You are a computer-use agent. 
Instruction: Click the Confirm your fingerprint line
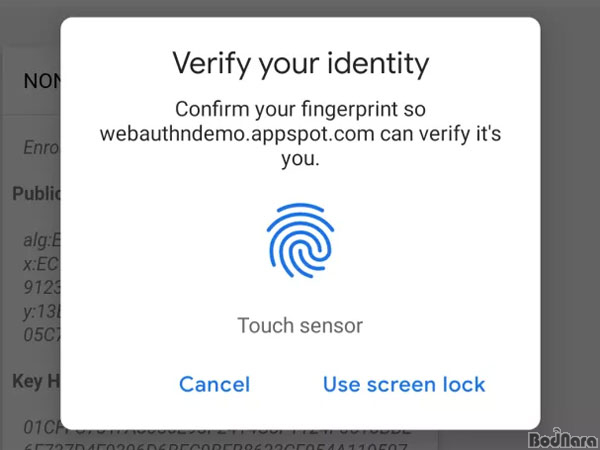point(300,109)
